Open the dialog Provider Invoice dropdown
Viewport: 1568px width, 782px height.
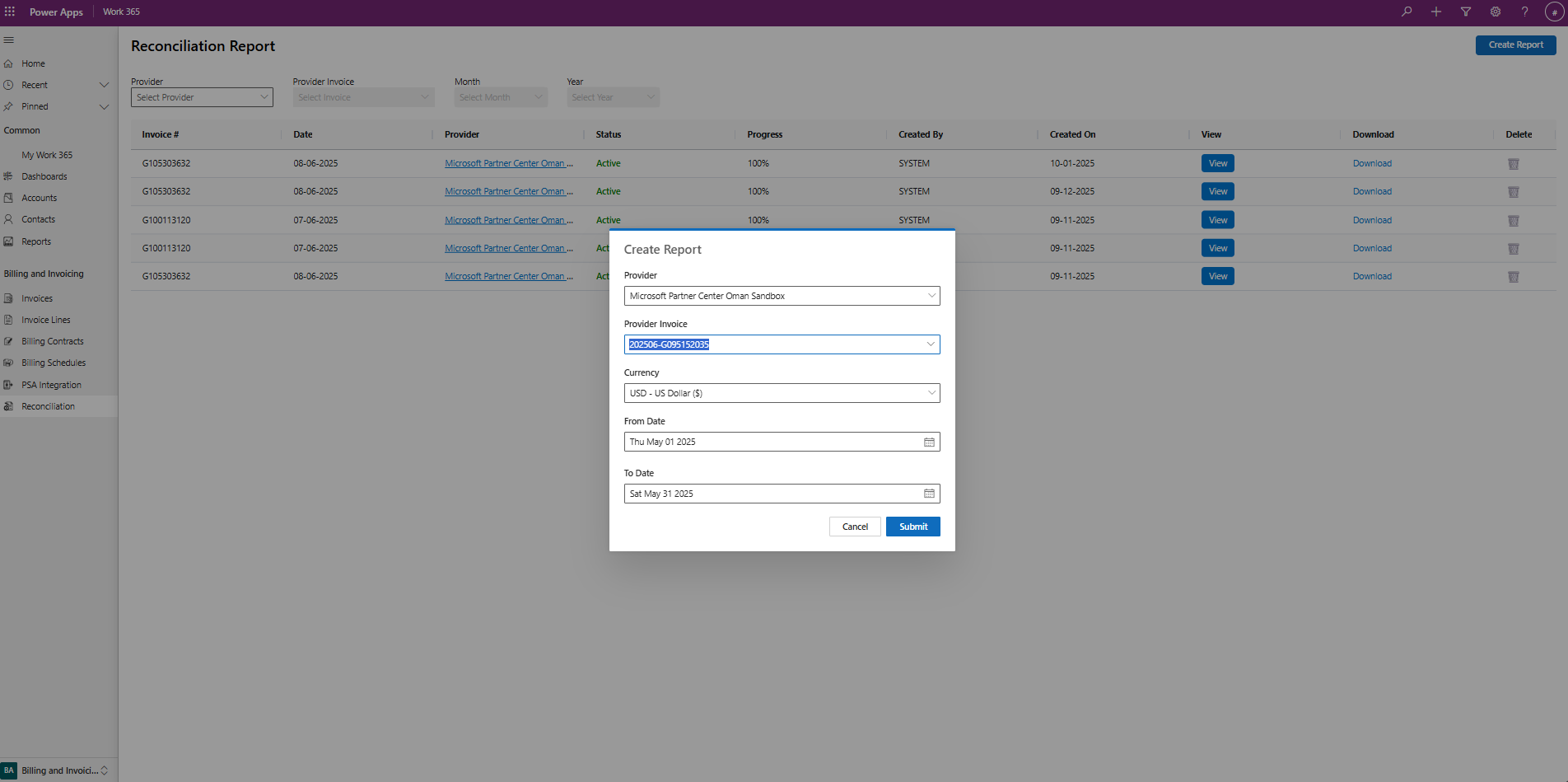782,344
